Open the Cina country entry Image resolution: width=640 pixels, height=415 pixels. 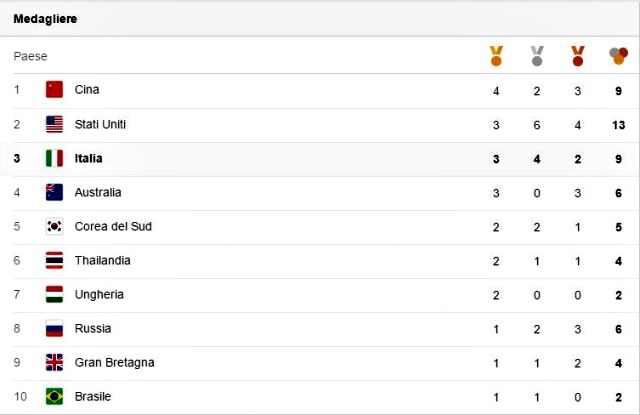(x=87, y=90)
